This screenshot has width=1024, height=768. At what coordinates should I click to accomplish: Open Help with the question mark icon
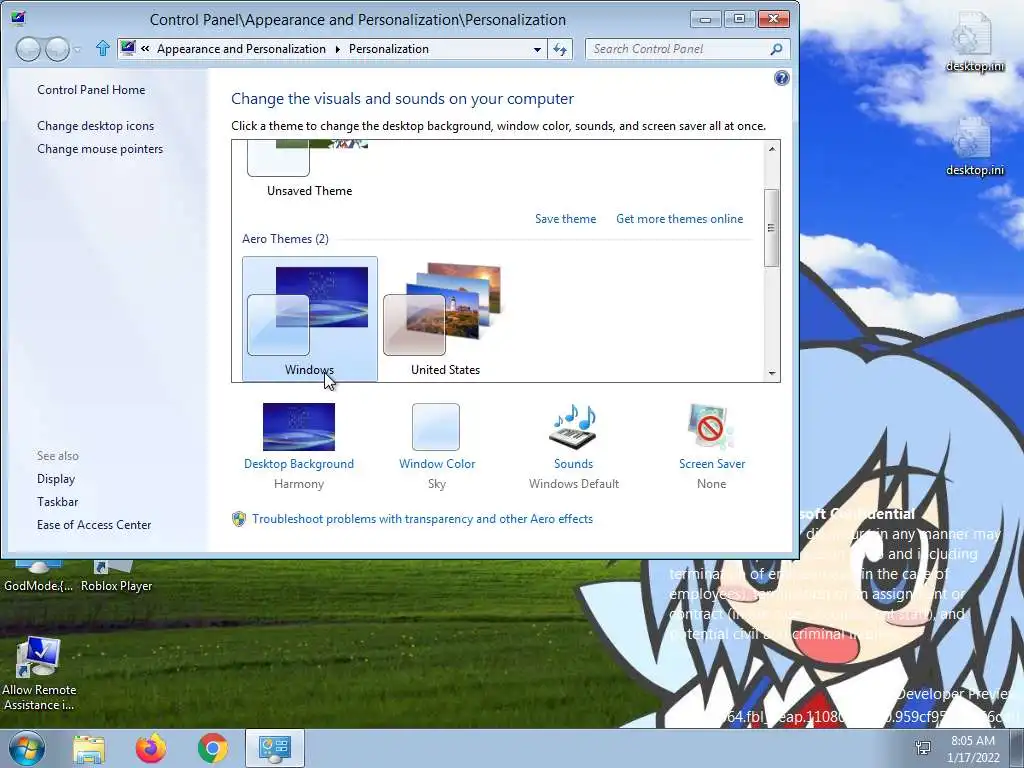[781, 78]
